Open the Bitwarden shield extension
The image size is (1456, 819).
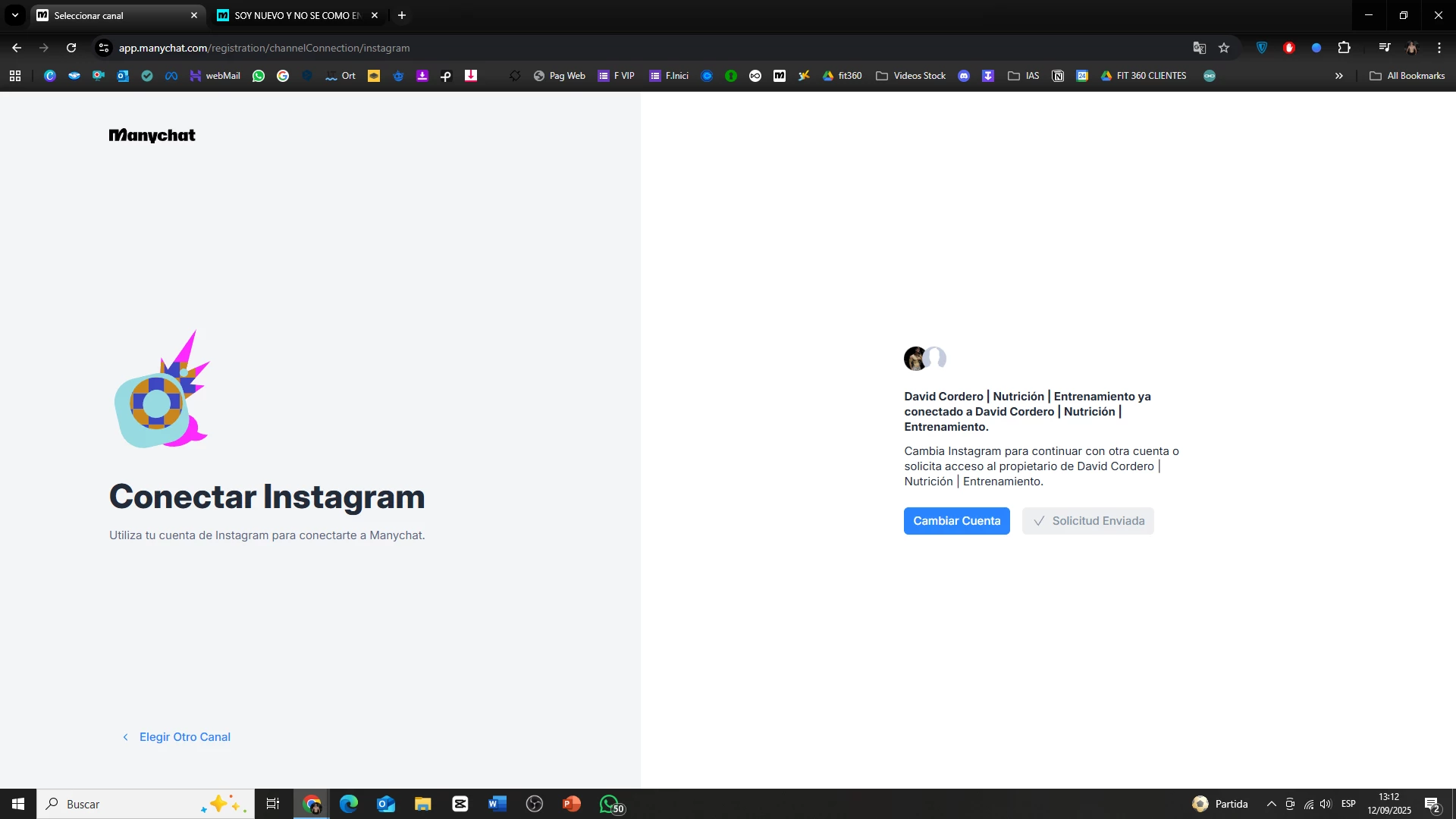click(1262, 48)
